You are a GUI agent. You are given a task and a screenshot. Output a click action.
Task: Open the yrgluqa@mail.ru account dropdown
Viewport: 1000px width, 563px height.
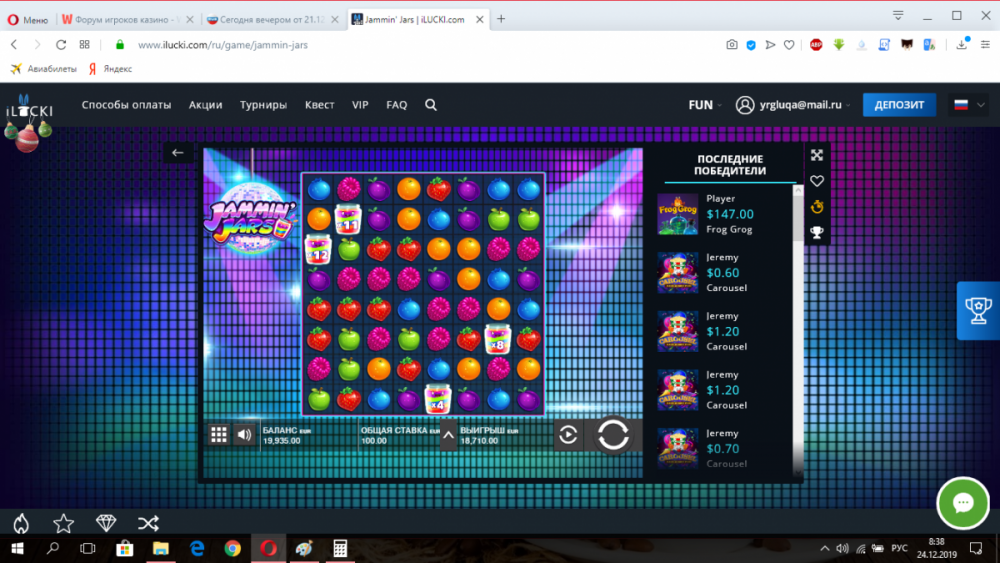(794, 105)
